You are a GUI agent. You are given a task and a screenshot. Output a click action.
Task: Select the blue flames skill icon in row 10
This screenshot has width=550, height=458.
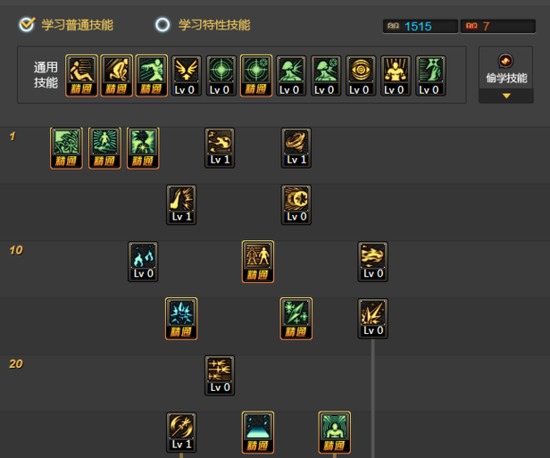[143, 262]
